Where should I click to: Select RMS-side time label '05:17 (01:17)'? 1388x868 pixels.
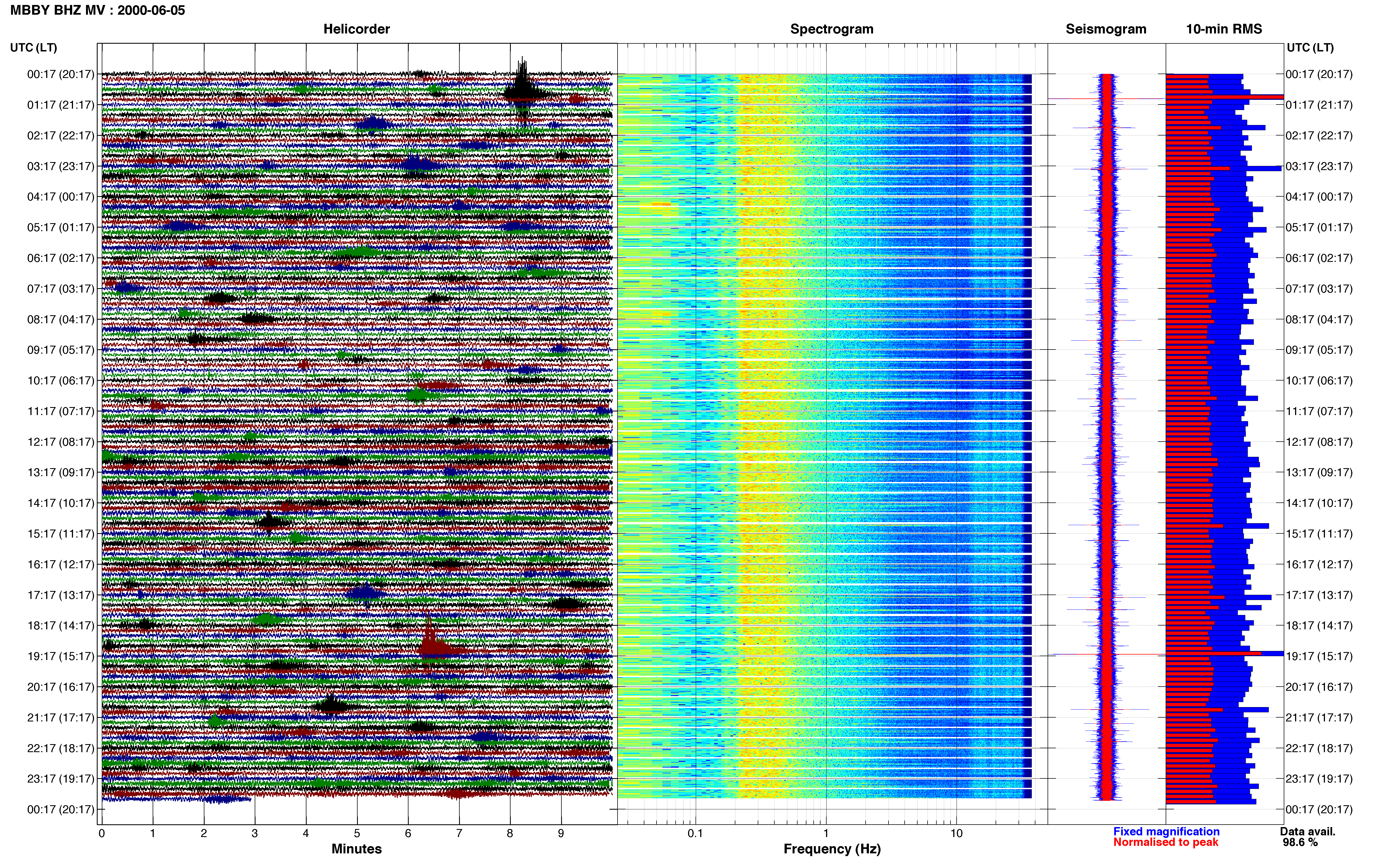[x=1319, y=227]
